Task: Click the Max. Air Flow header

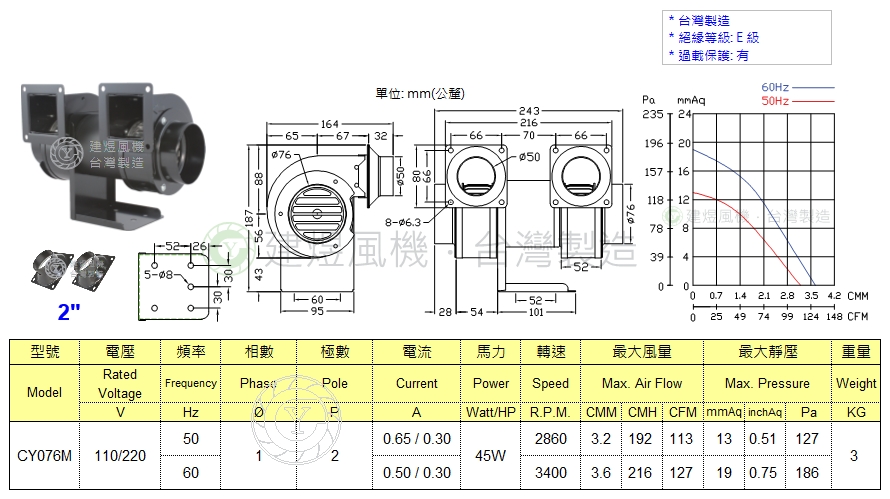Action: tap(642, 384)
